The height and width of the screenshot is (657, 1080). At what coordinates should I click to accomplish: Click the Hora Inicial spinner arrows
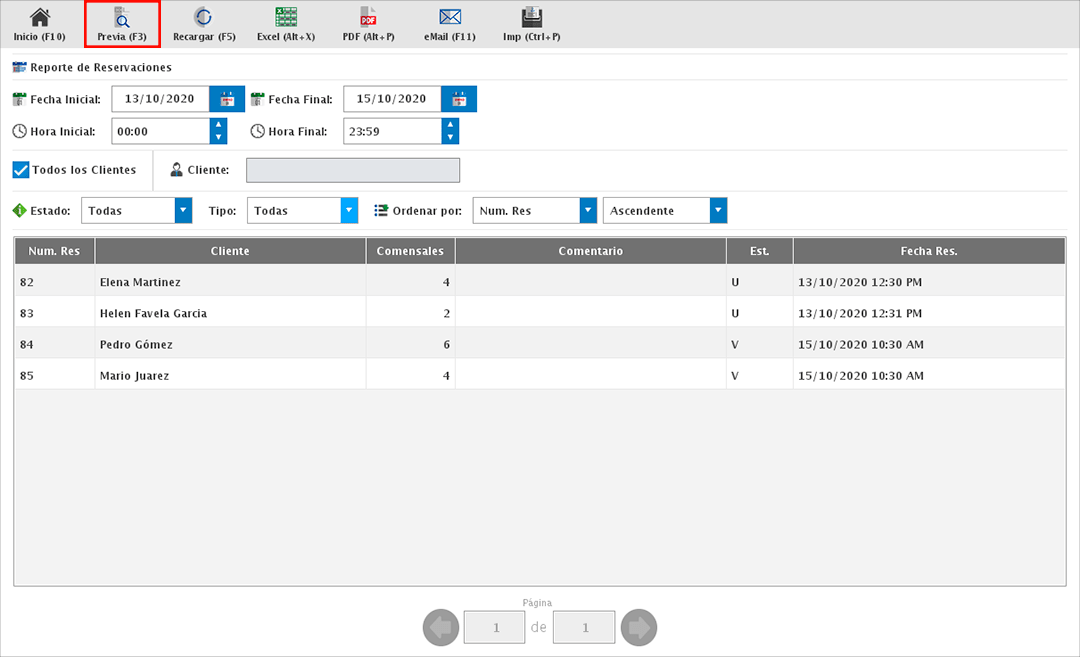pyautogui.click(x=218, y=131)
